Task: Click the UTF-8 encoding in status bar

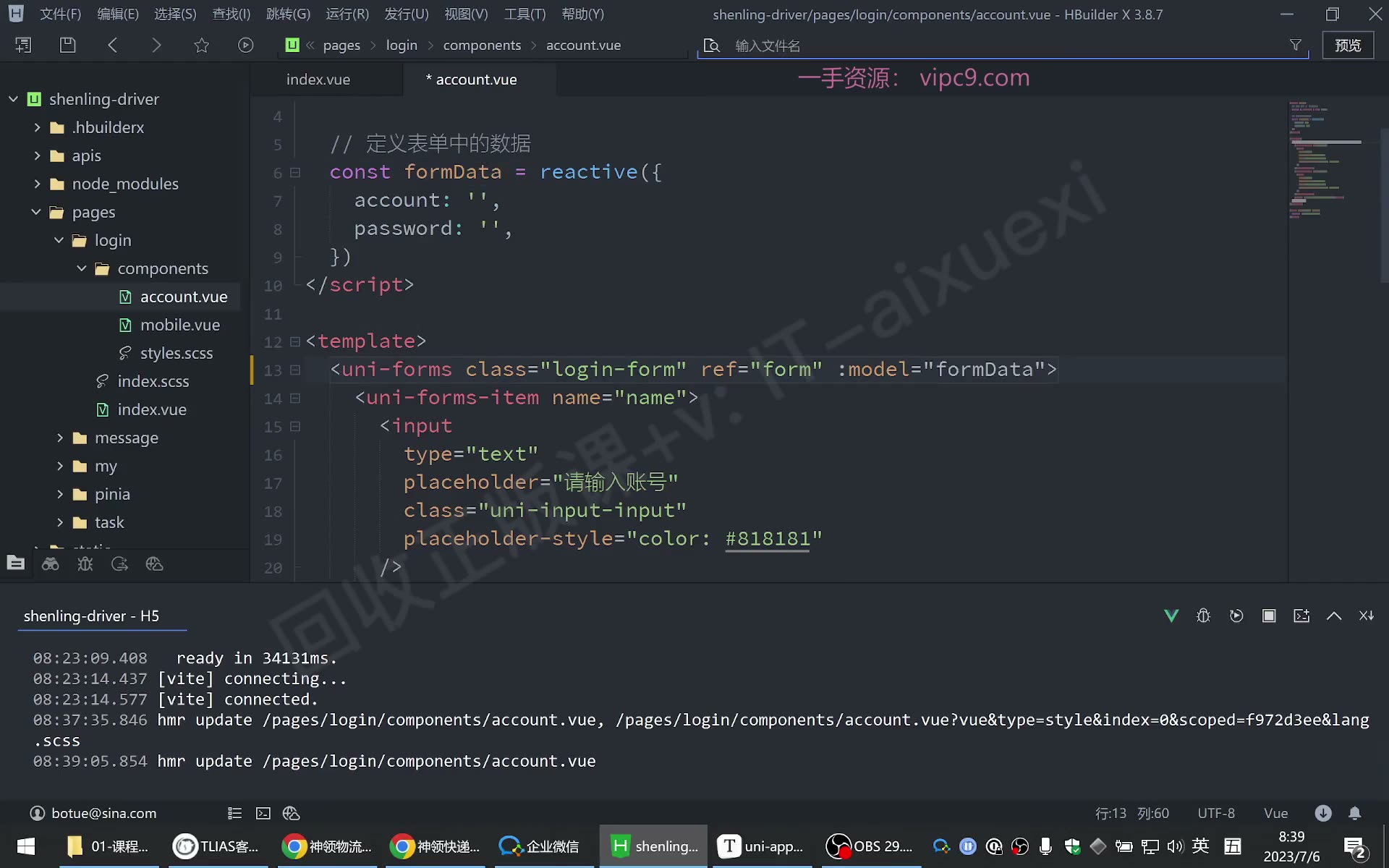Action: [1216, 813]
